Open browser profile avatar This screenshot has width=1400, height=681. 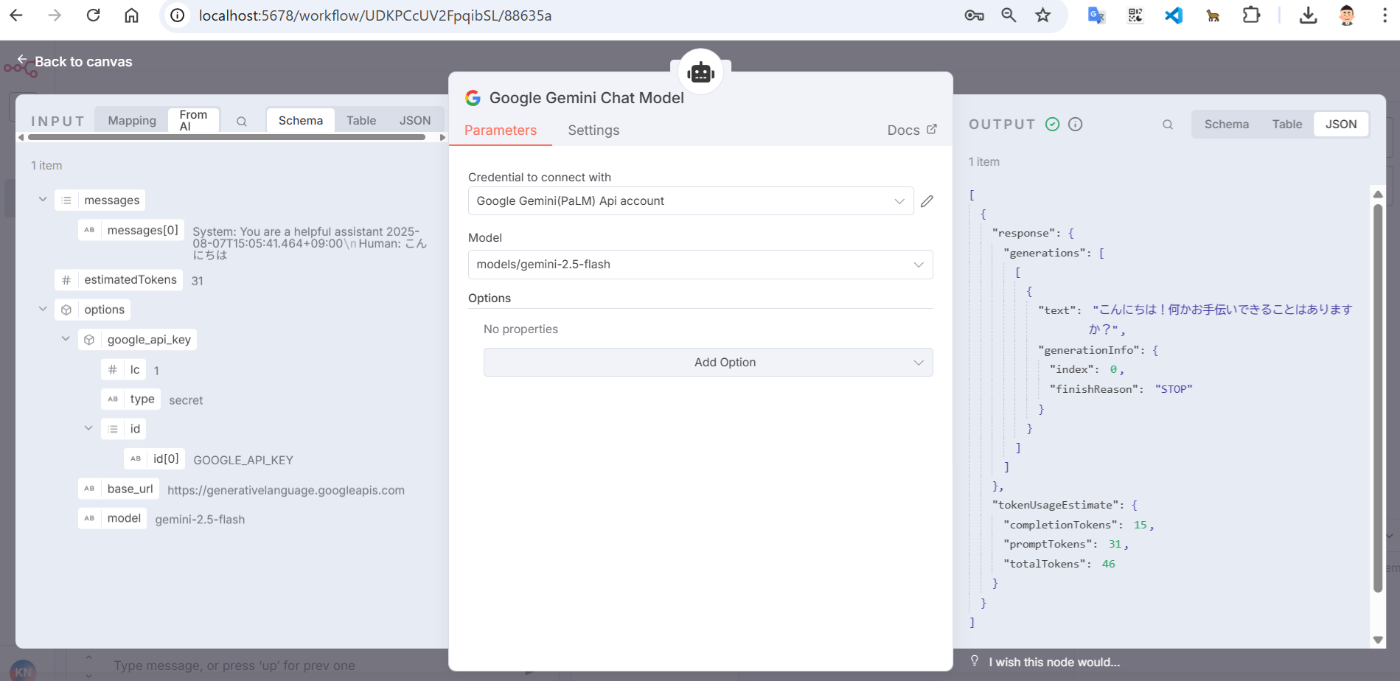(1347, 15)
